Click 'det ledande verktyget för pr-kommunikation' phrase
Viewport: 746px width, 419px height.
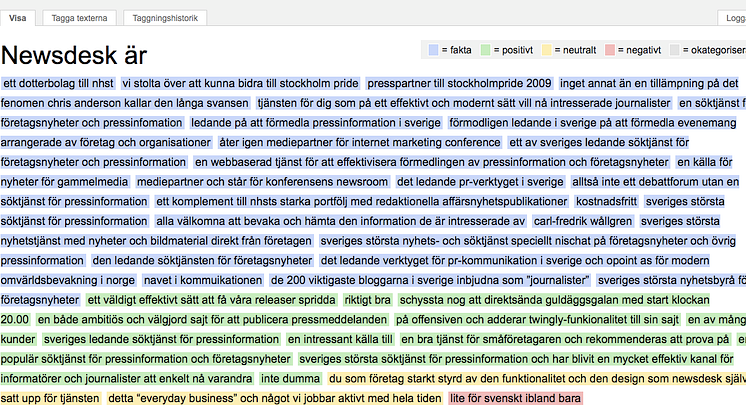coord(515,261)
